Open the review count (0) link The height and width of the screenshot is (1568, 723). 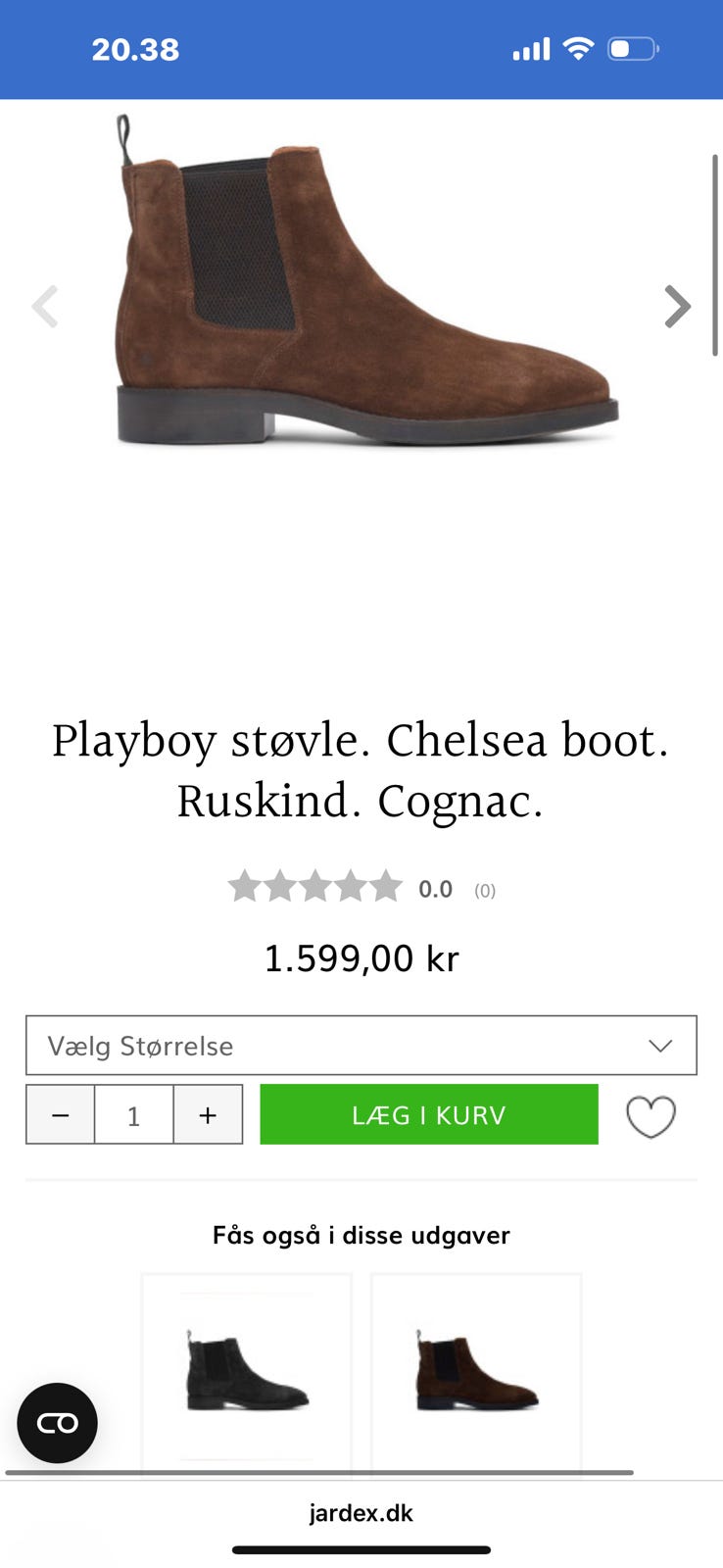485,891
